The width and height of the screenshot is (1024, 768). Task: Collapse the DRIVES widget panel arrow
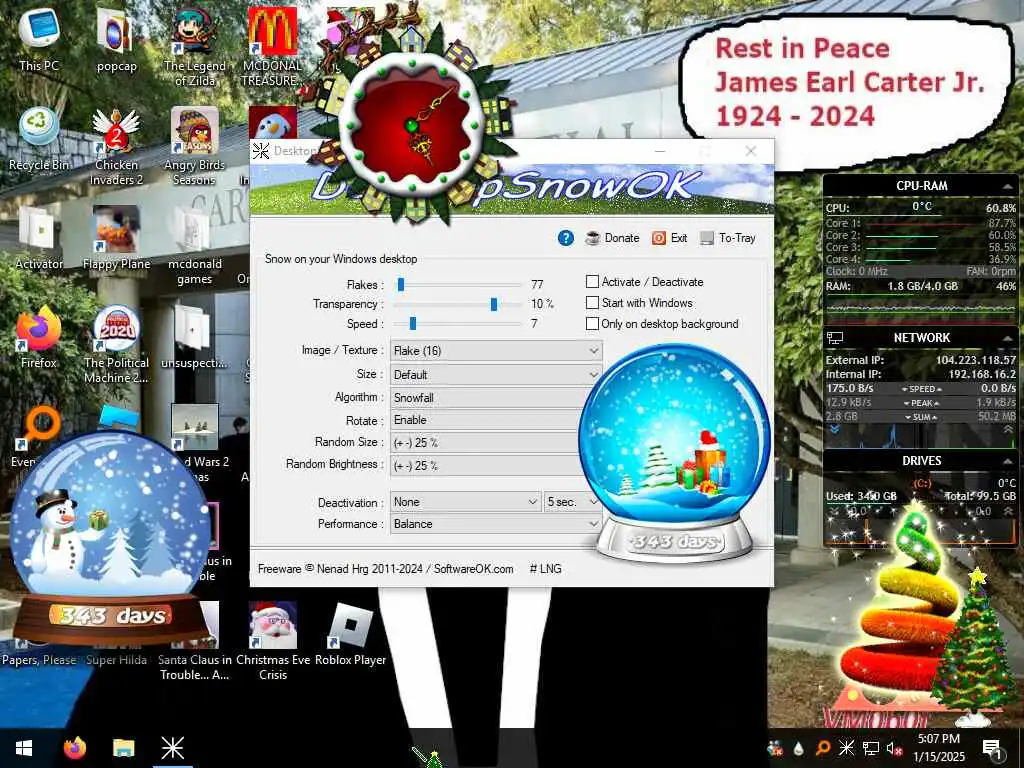tap(1006, 461)
